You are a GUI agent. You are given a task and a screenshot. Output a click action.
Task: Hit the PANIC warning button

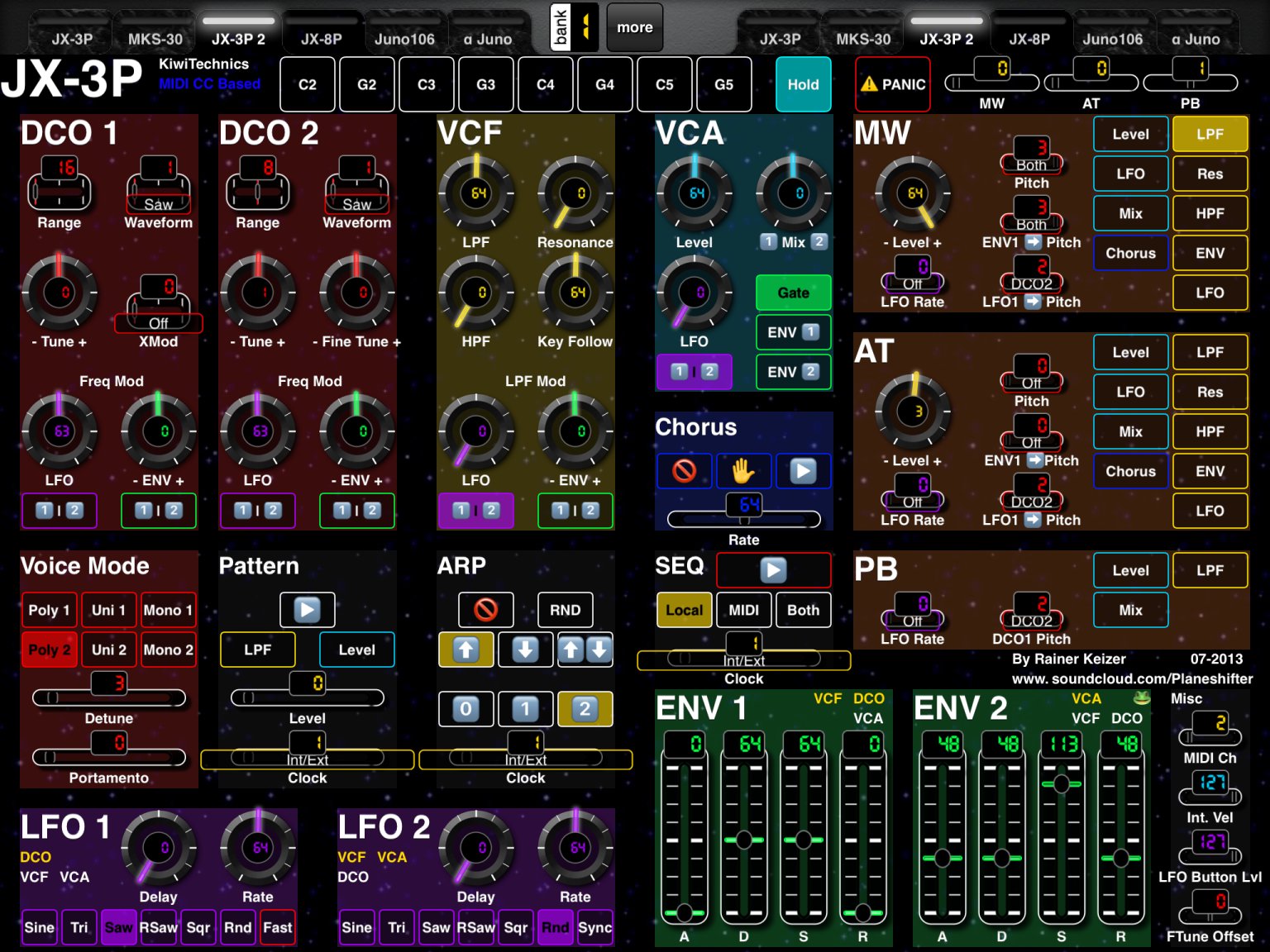893,84
